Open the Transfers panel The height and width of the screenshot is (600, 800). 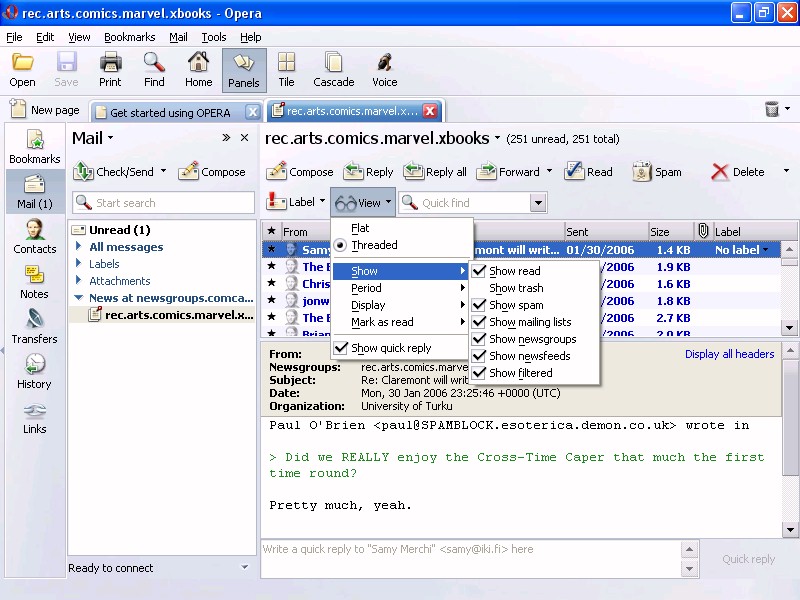click(x=34, y=326)
